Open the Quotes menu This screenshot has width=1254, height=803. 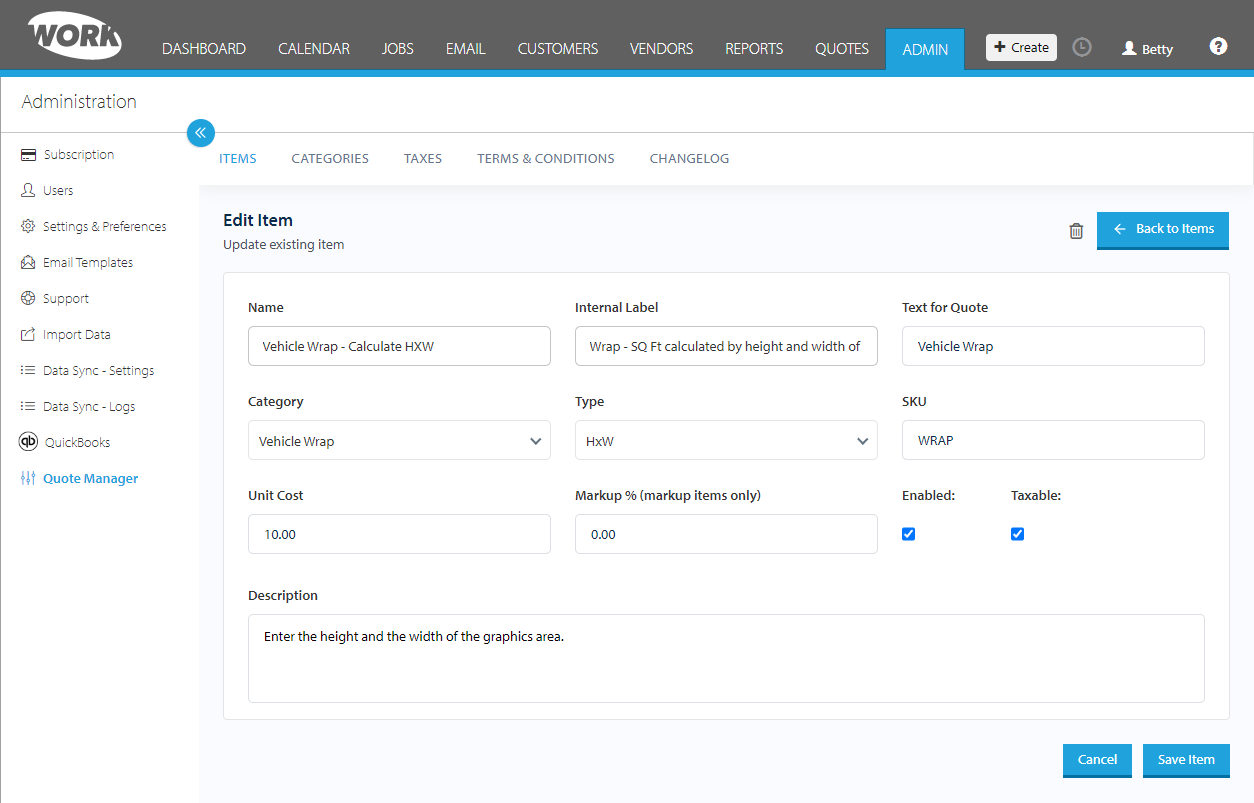[x=842, y=48]
